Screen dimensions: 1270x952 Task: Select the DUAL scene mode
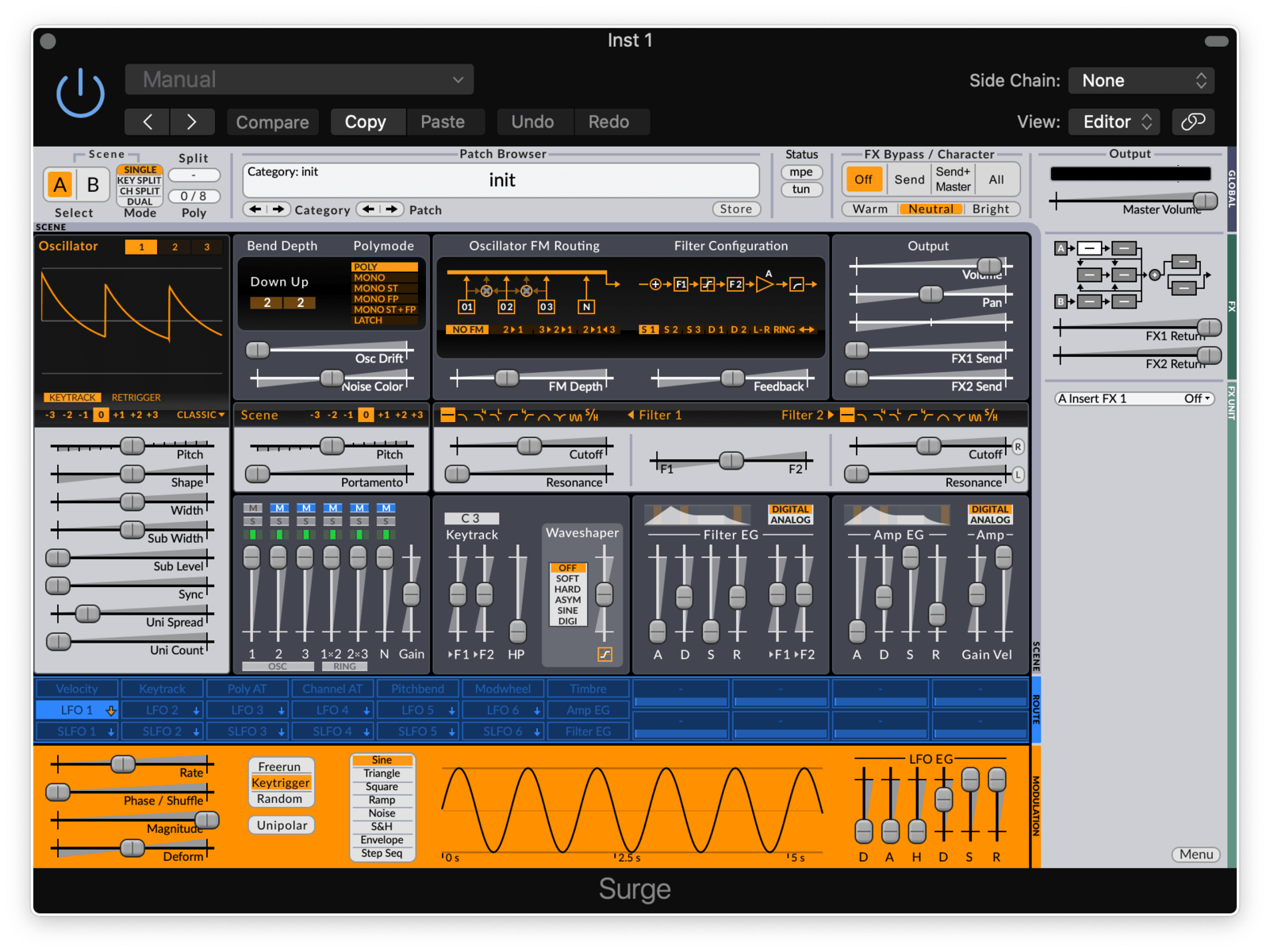pyautogui.click(x=140, y=202)
